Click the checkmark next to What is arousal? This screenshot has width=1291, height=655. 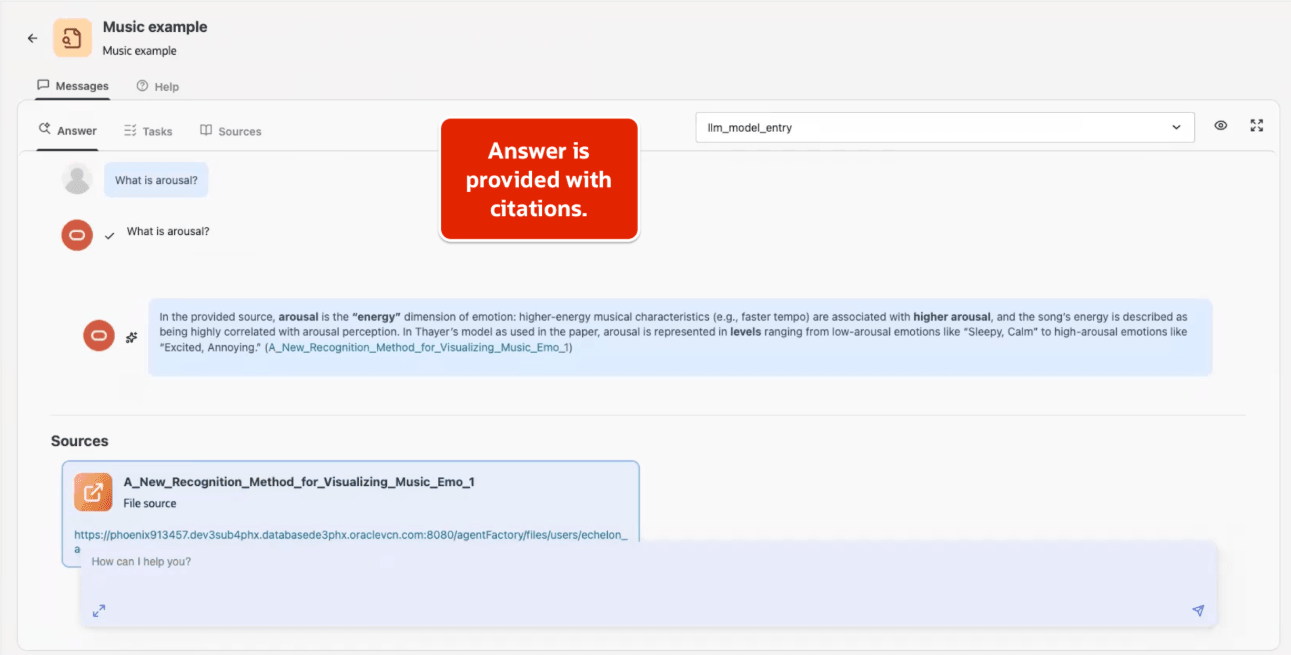tap(110, 236)
